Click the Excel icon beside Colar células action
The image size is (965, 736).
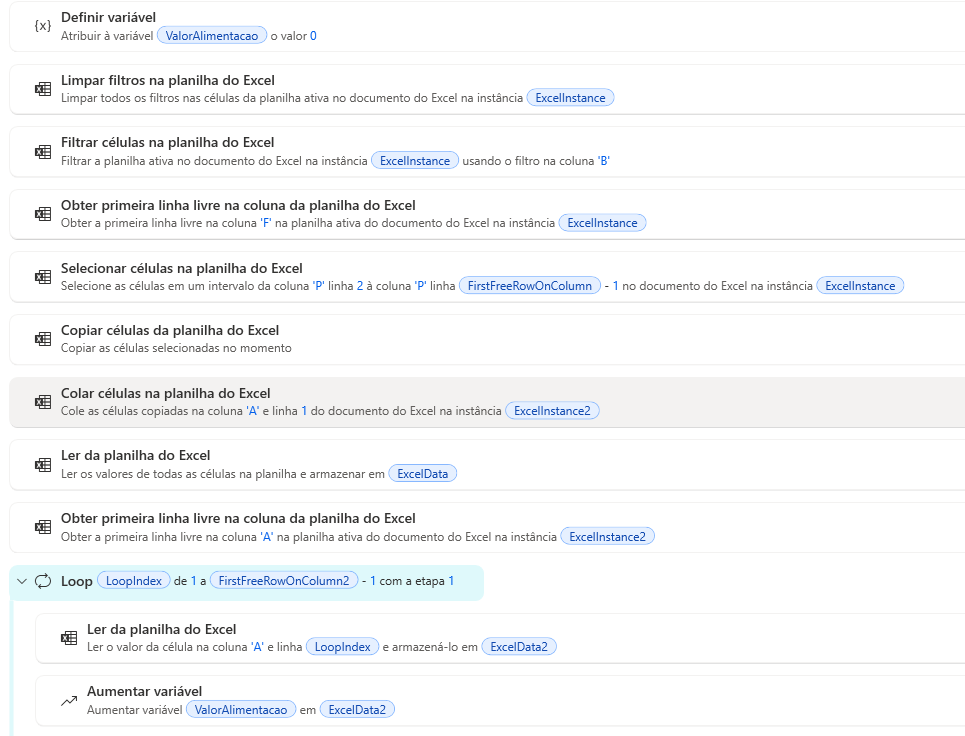click(x=42, y=402)
